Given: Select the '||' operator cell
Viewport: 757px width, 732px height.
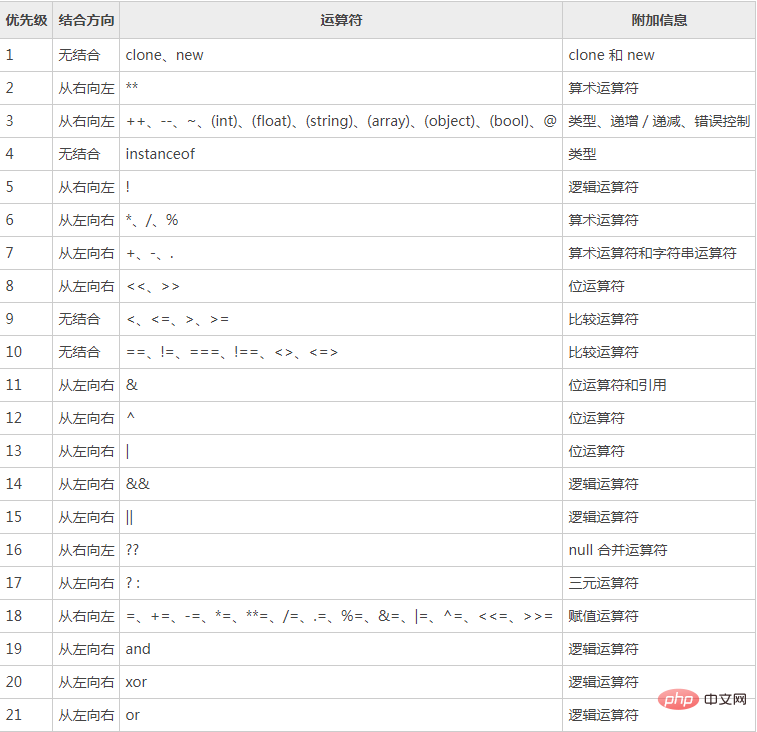Looking at the screenshot, I should pyautogui.click(x=341, y=517).
